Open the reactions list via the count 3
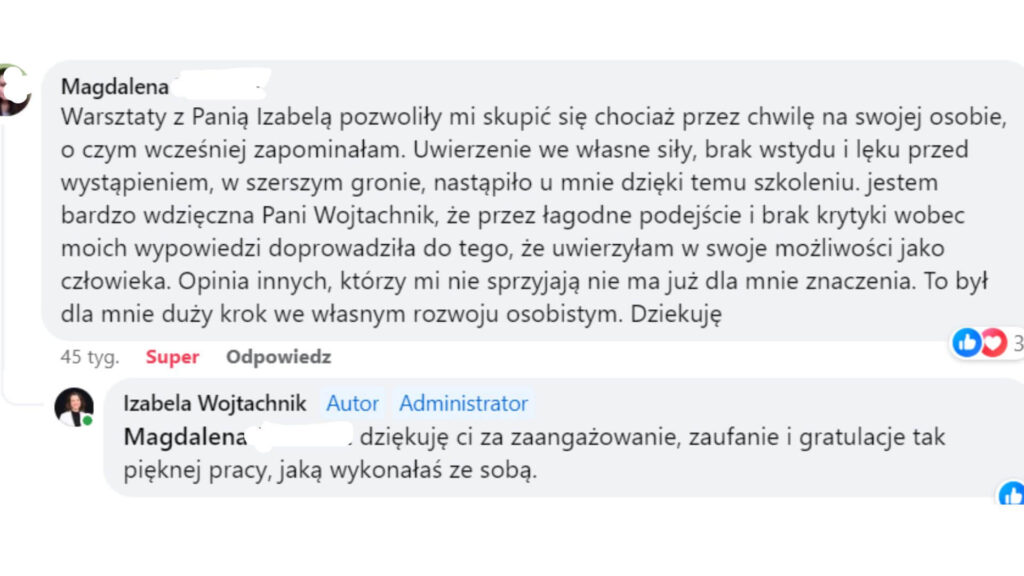1024x576 pixels. 1016,342
